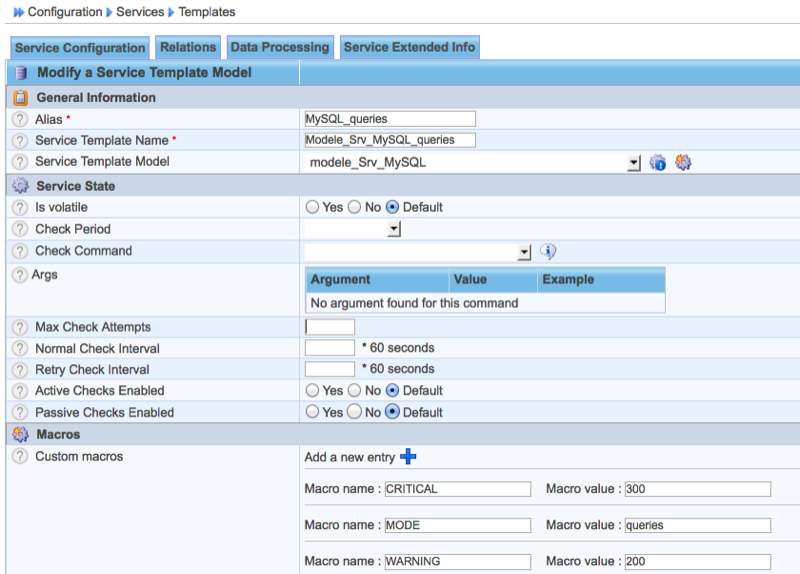Go to Services in the breadcrumb
This screenshot has height=574, width=800.
pos(140,12)
